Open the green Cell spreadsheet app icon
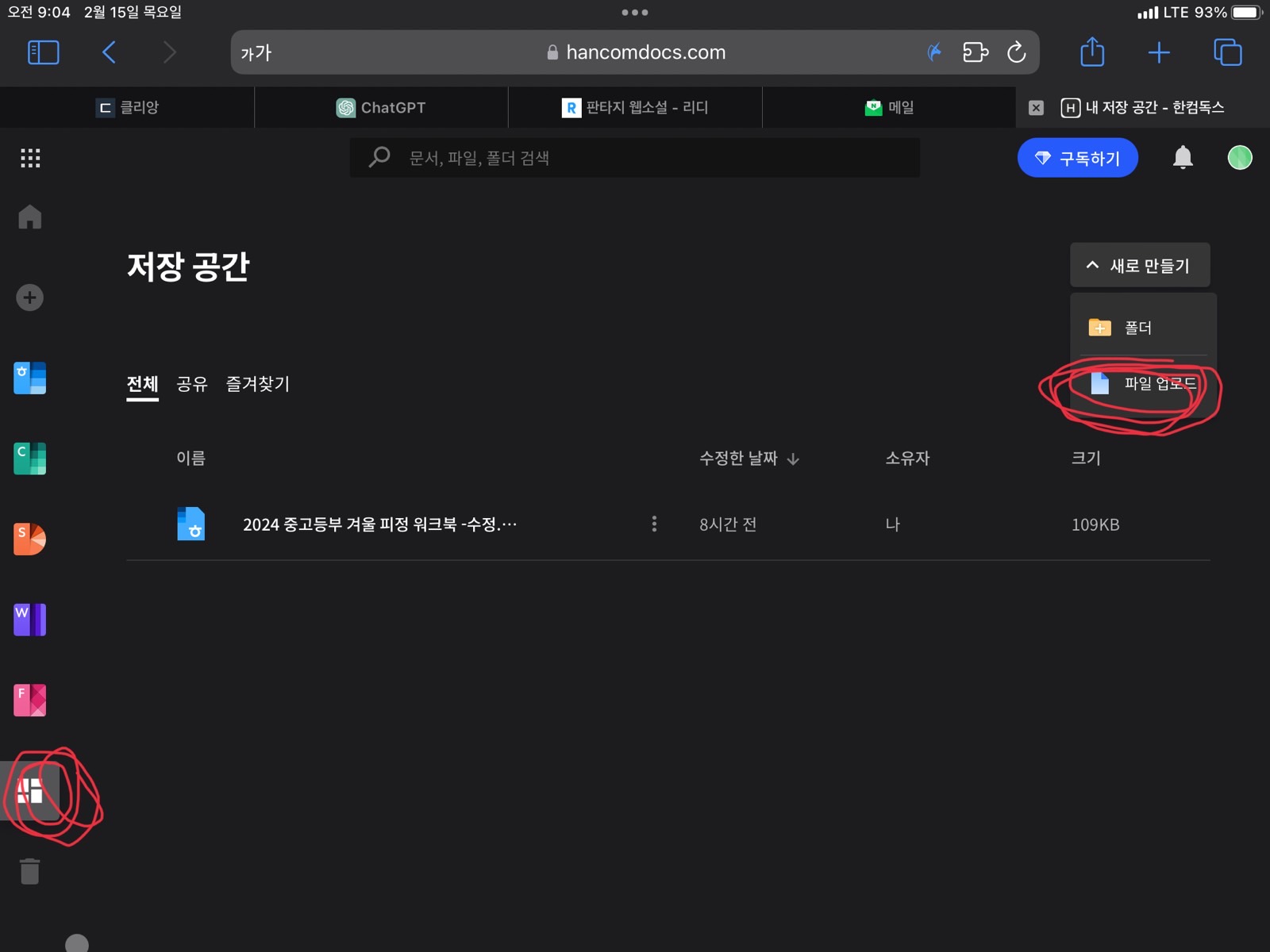The image size is (1270, 952). pos(29,459)
